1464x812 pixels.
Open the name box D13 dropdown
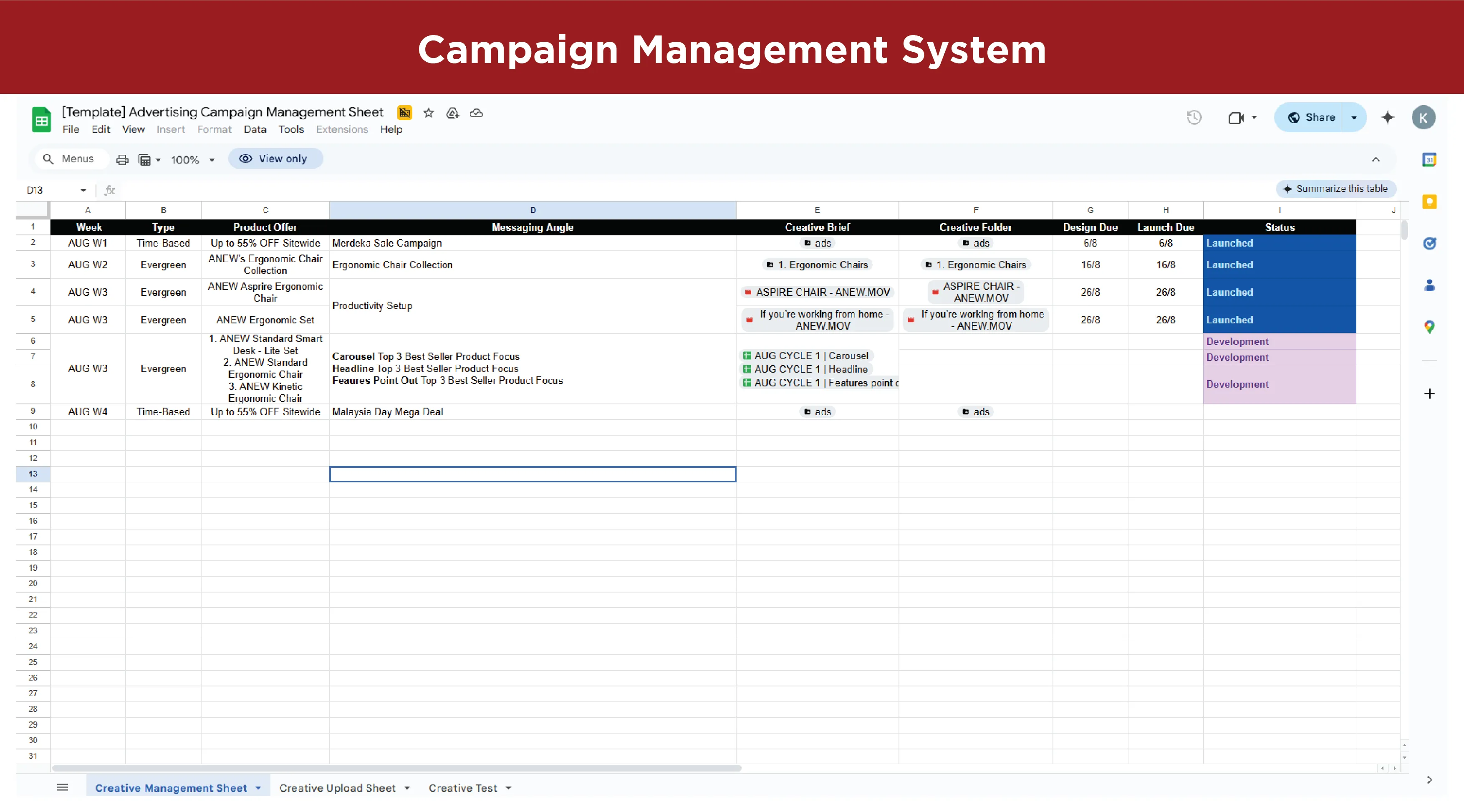click(x=83, y=190)
